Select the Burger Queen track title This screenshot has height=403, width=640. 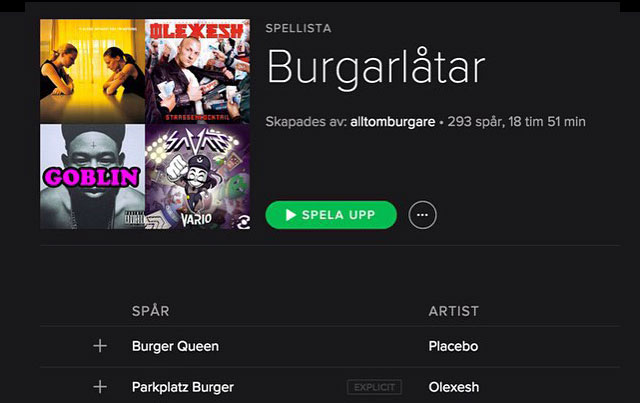(176, 346)
